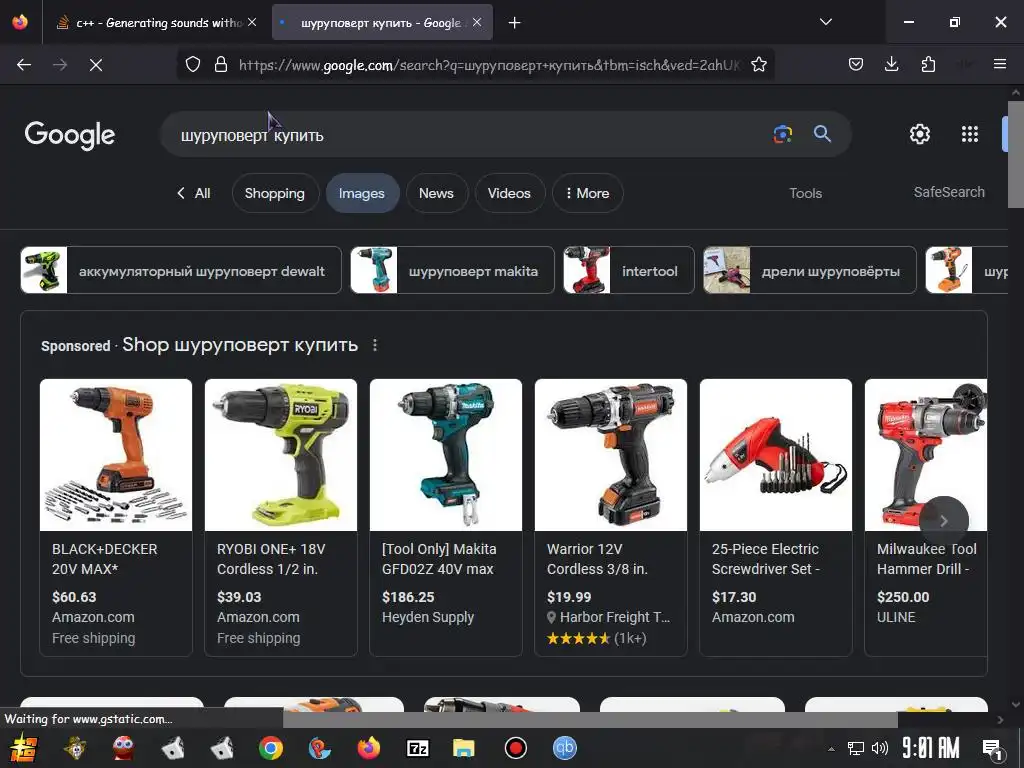
Task: Select the Images tab
Action: (362, 193)
